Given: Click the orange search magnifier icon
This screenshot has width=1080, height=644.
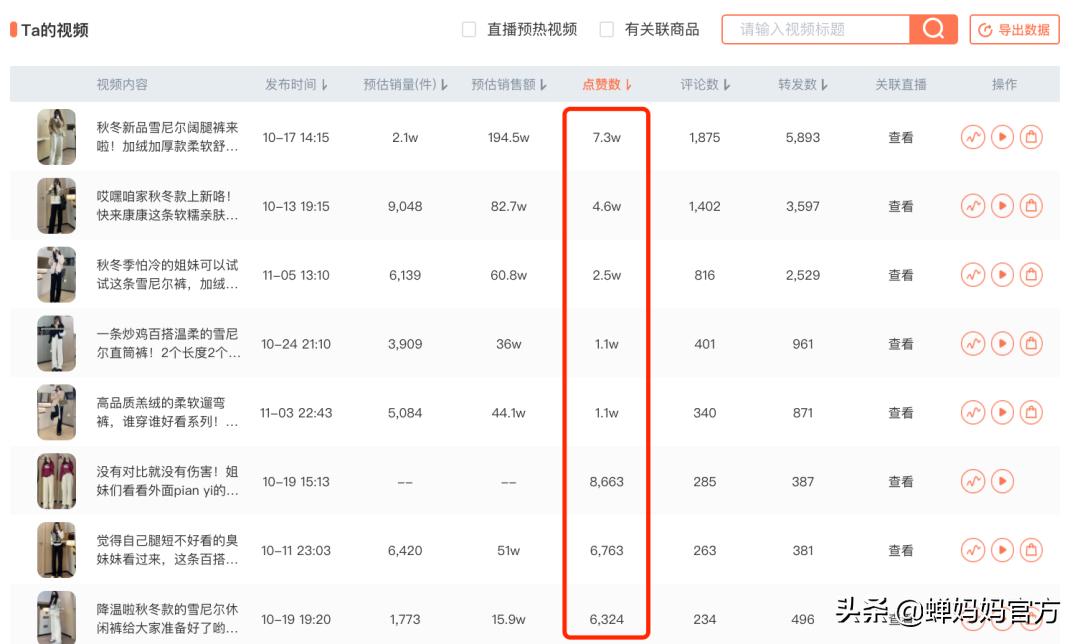Looking at the screenshot, I should (x=933, y=30).
